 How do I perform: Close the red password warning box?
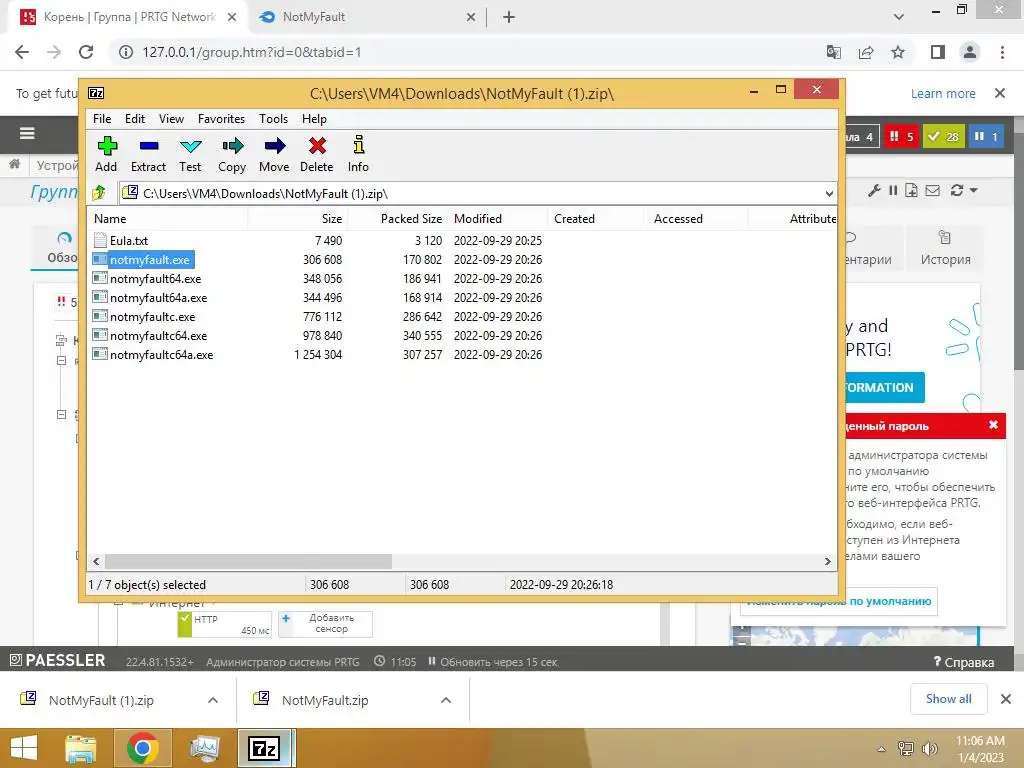tap(993, 425)
